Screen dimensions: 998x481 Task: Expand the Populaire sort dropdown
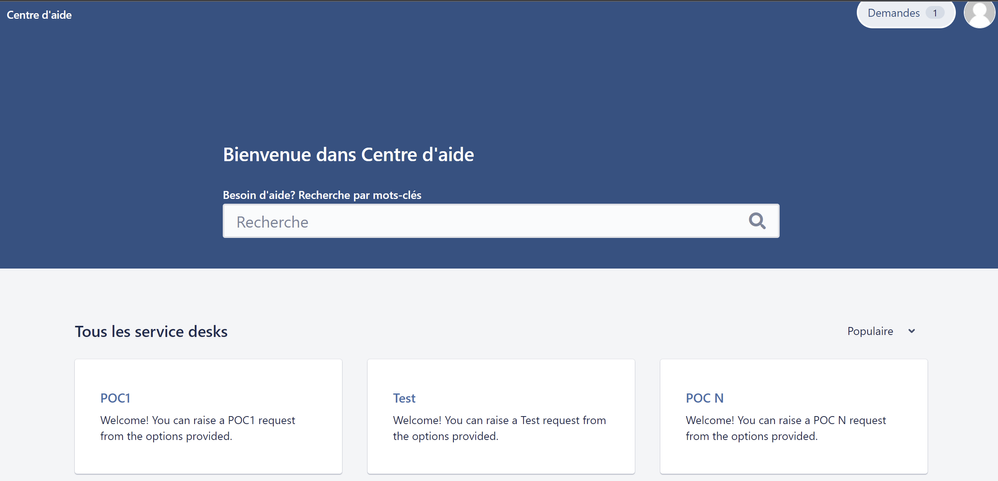[882, 331]
